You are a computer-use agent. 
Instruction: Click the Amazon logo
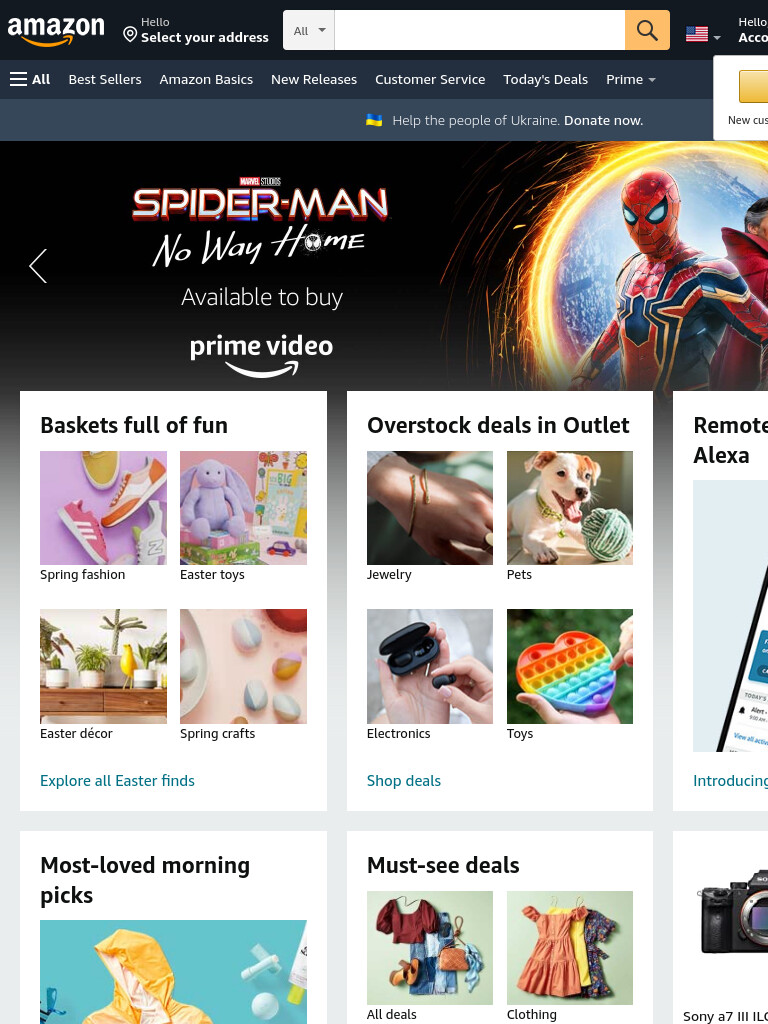[x=56, y=31]
